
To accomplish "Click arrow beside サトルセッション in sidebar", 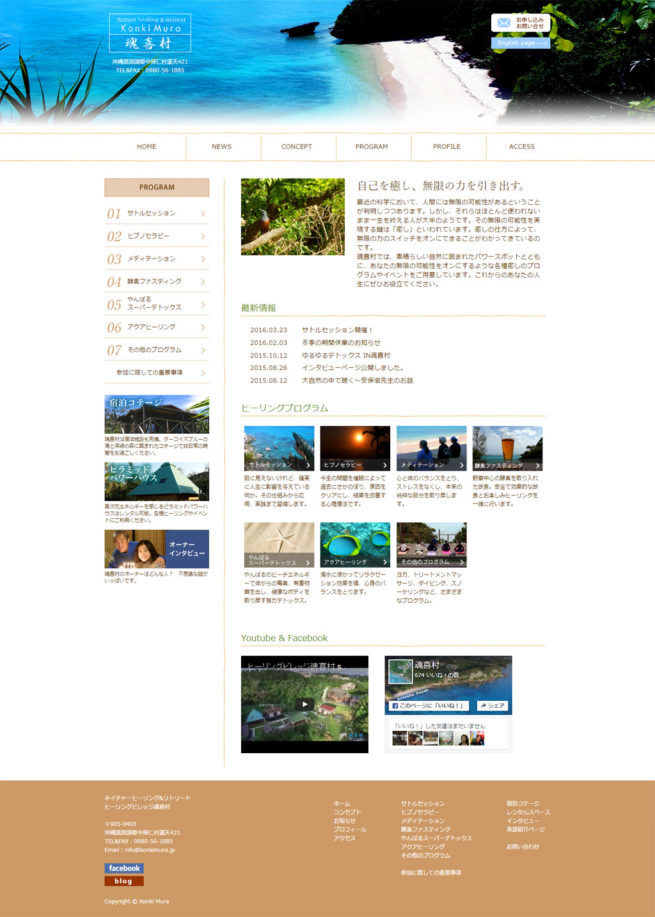I will point(203,214).
